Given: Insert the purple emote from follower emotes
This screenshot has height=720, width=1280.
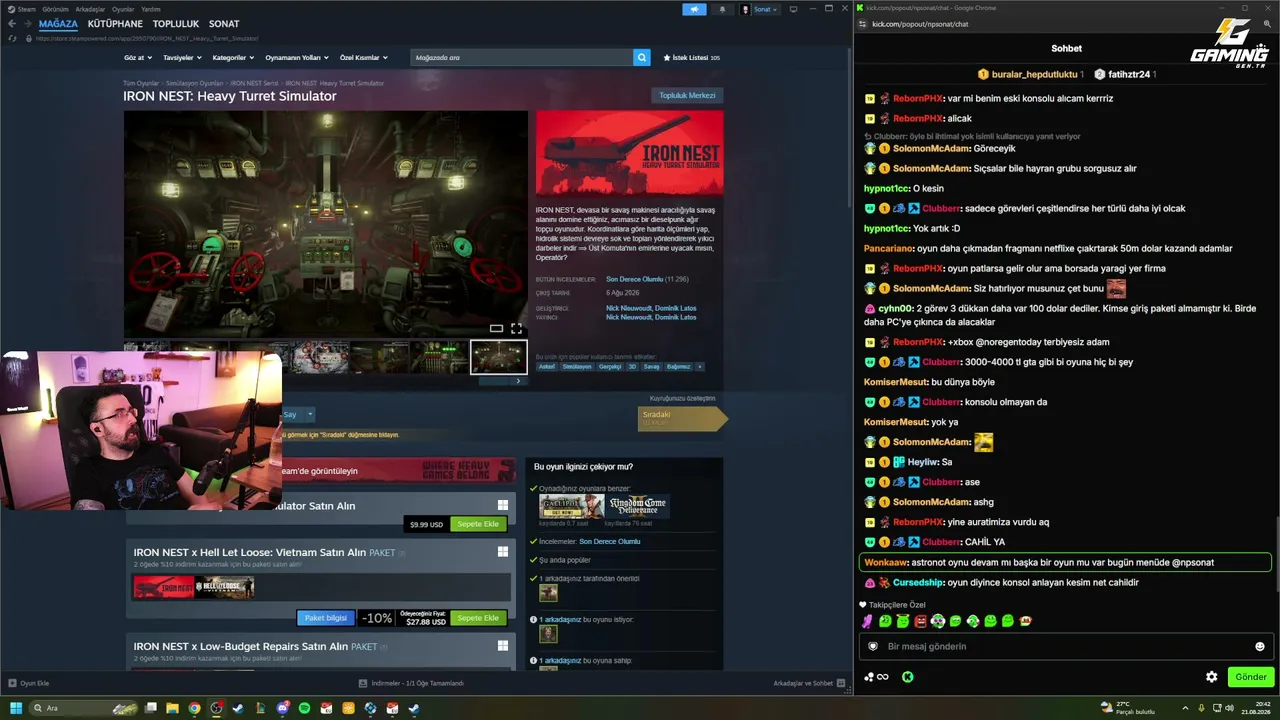Looking at the screenshot, I should click(868, 621).
